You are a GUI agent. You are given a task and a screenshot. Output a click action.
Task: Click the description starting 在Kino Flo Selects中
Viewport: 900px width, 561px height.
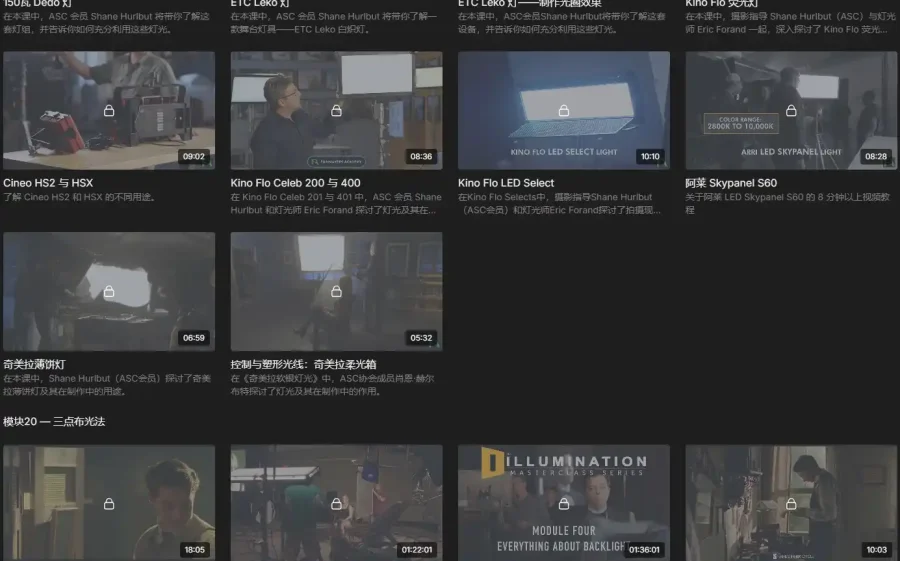[559, 203]
